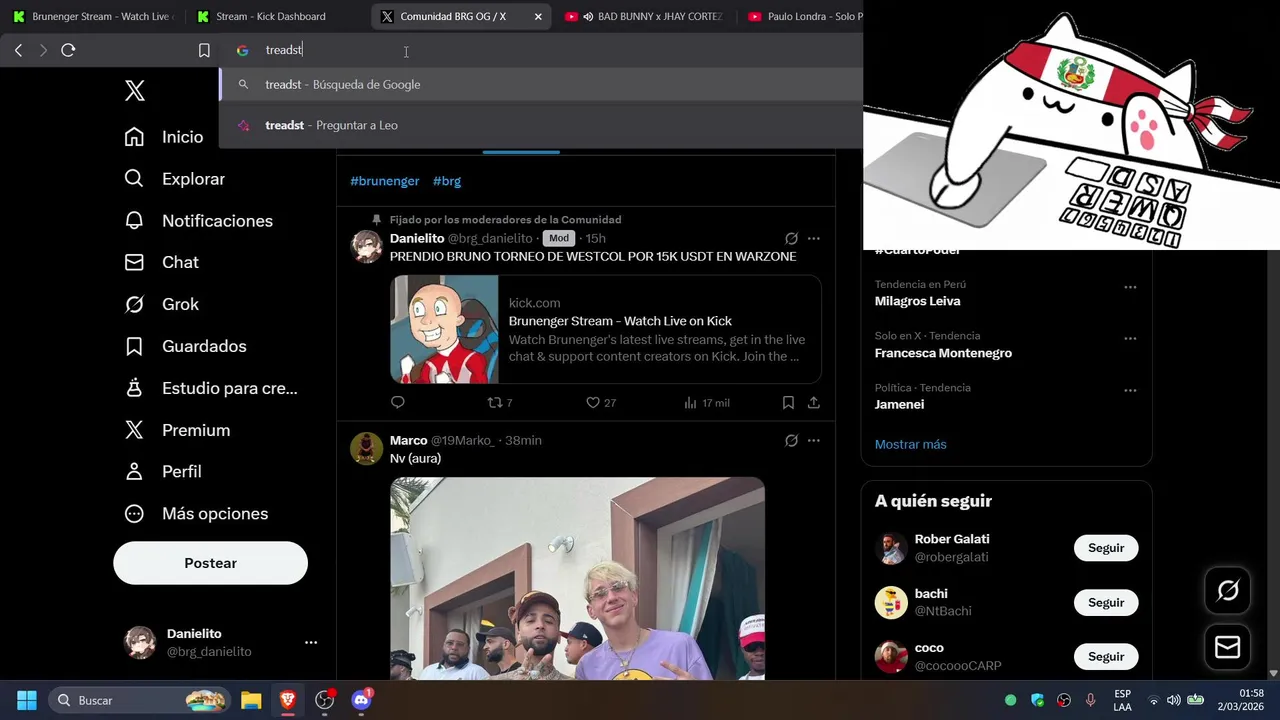Open account menu dots next to Danielito
This screenshot has height=720, width=1280.
[311, 643]
